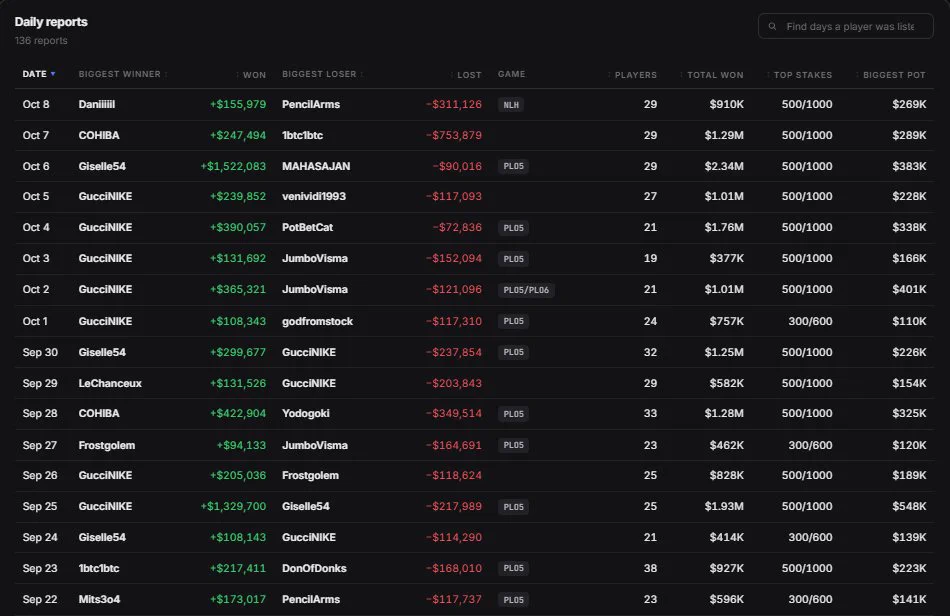Sort by the BIGGEST WINNER column header

tap(119, 74)
